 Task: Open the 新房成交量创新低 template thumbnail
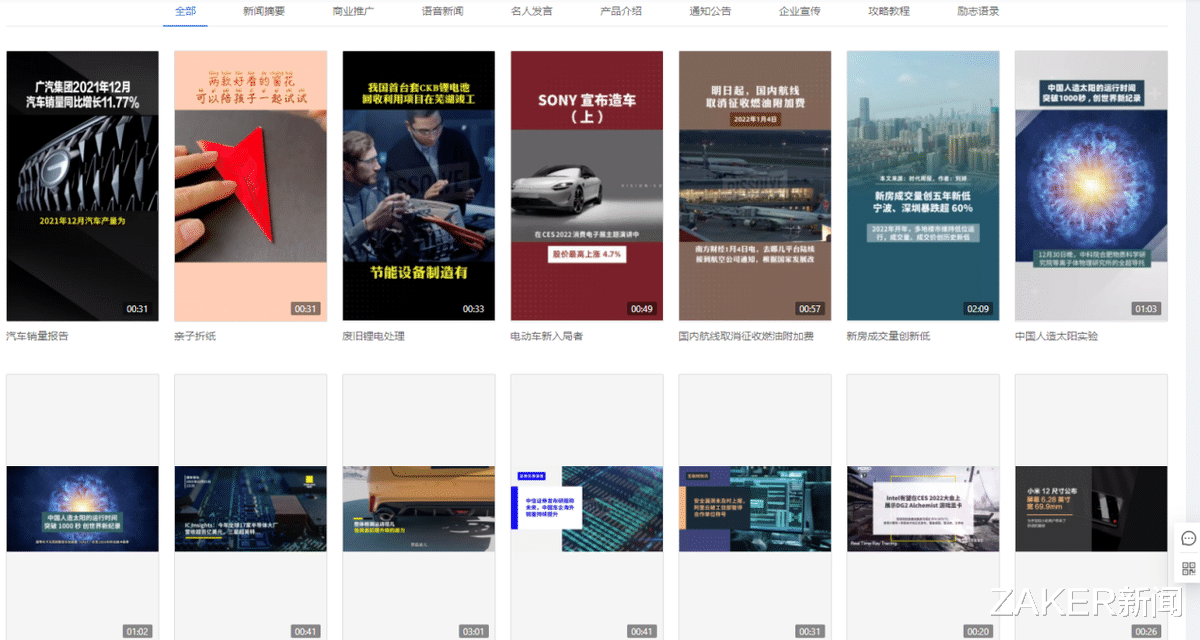click(923, 186)
